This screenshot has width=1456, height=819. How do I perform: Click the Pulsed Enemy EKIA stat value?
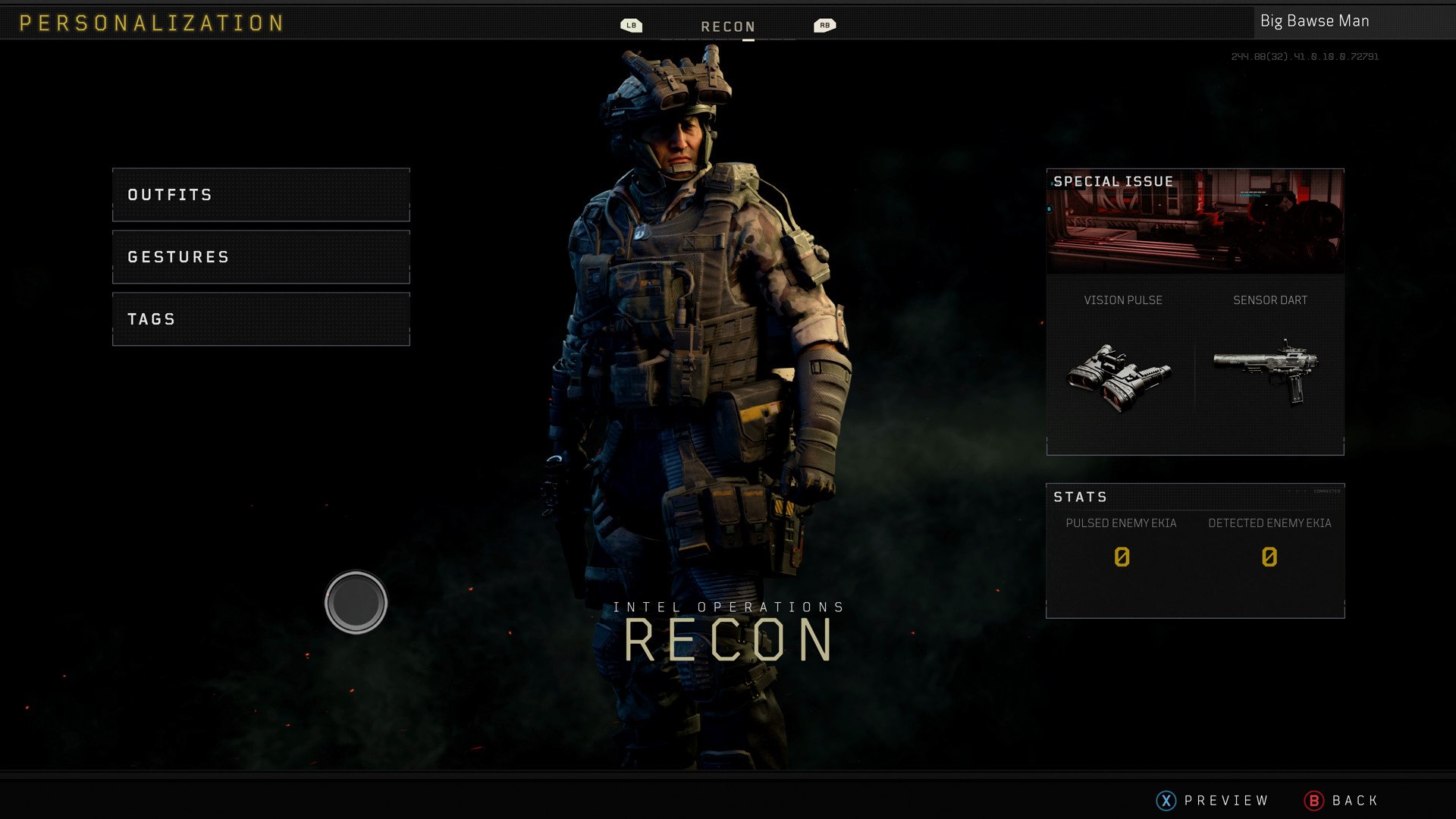point(1122,557)
